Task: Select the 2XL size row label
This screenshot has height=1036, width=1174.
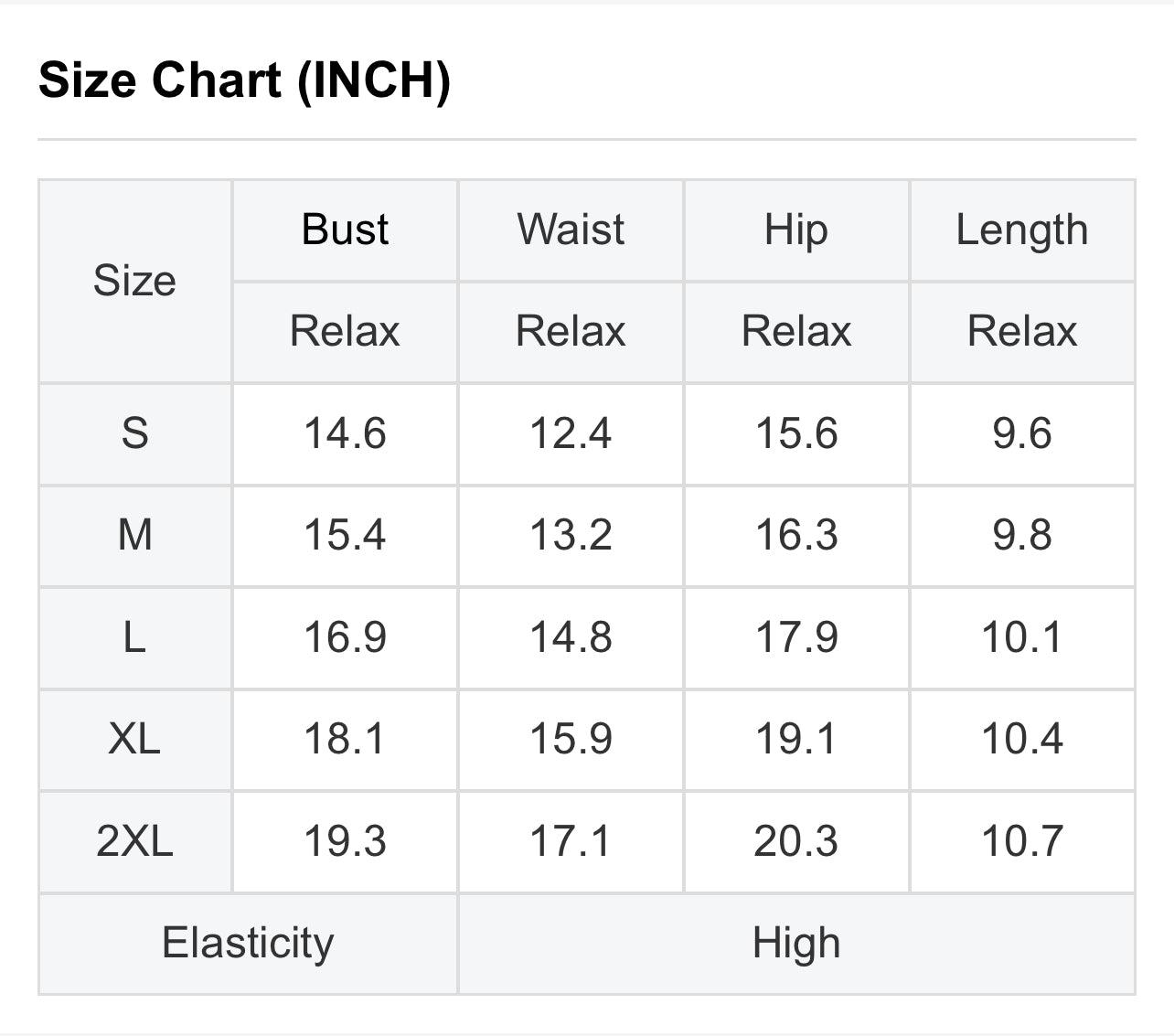Action: tap(134, 841)
